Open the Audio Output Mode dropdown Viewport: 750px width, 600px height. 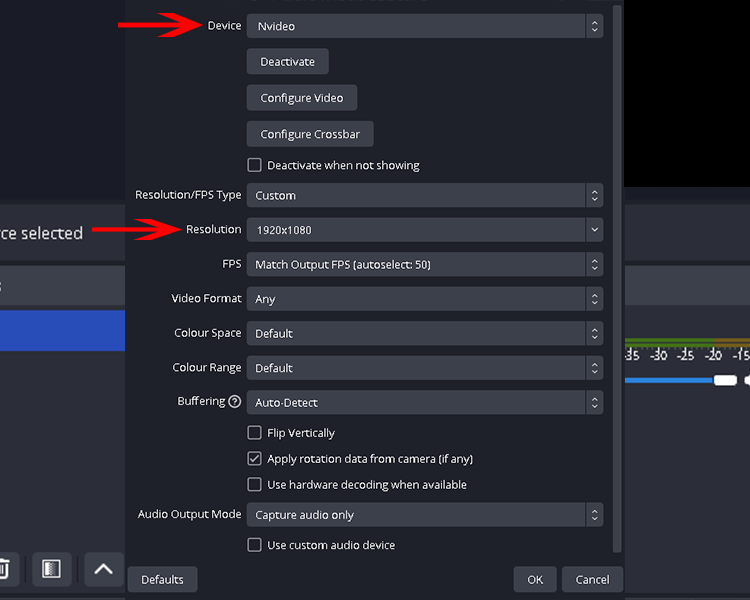(425, 515)
